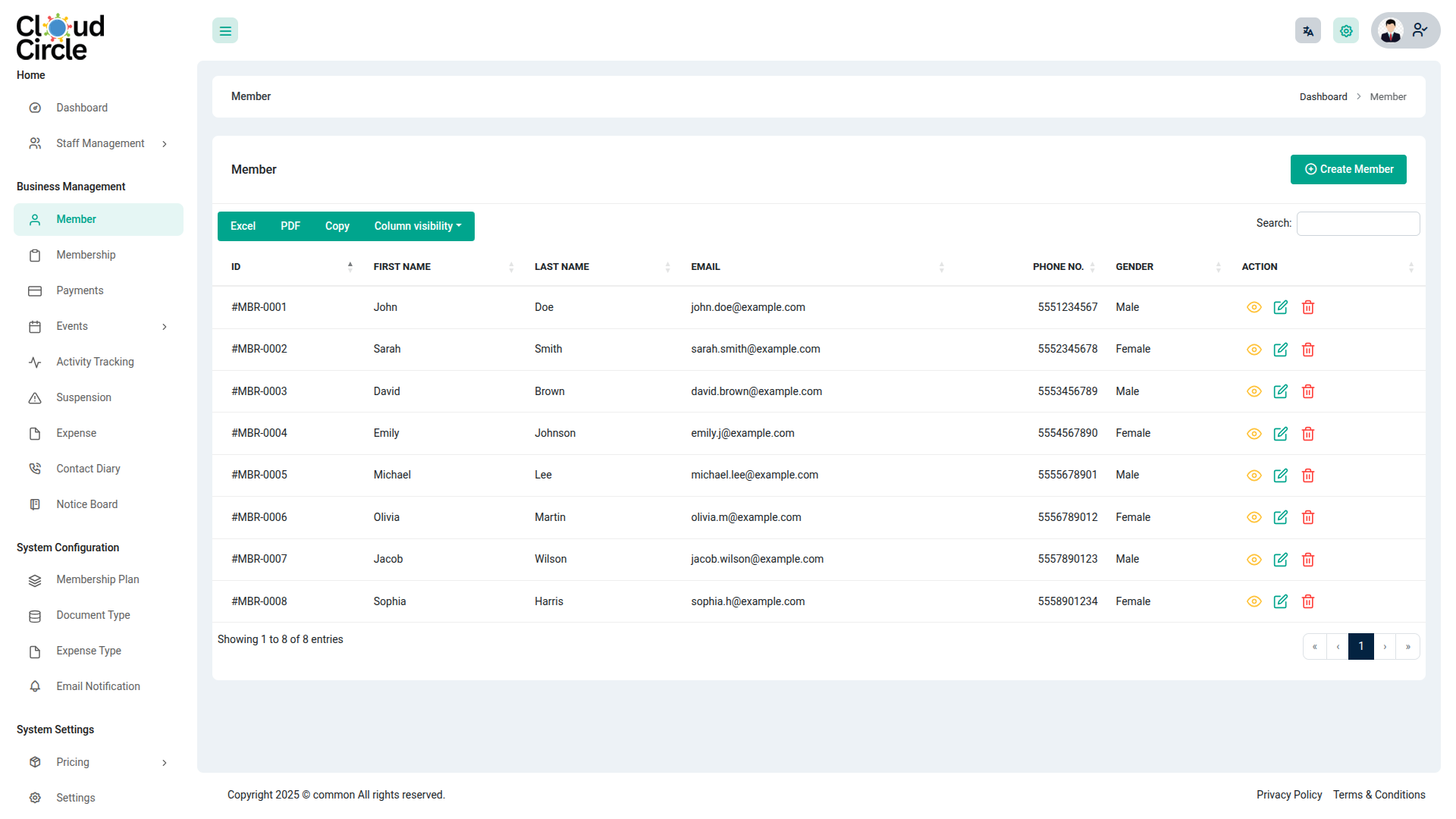The height and width of the screenshot is (819, 1456).
Task: Show Jacob Wilson's details using eye icon
Action: [x=1254, y=560]
